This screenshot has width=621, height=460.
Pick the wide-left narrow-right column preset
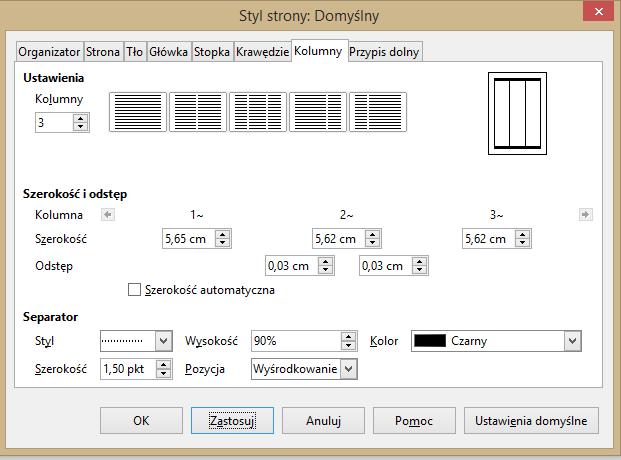click(318, 112)
